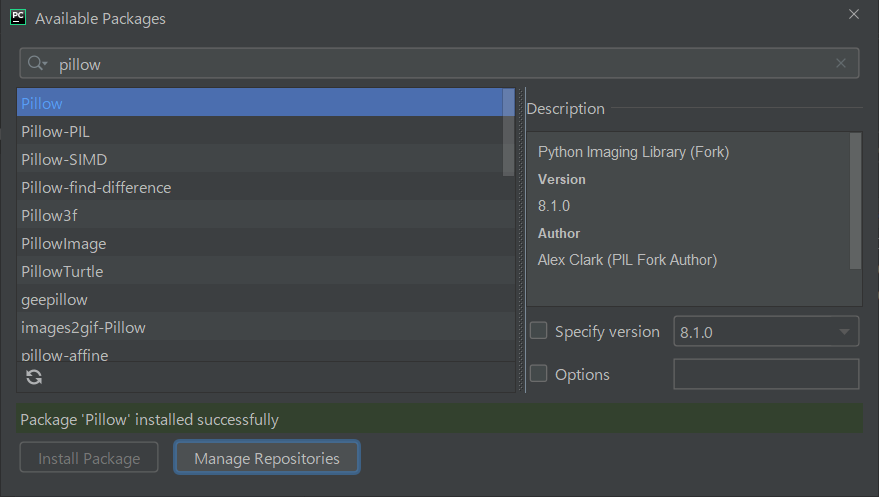This screenshot has width=879, height=497.
Task: Click the Description panel scrollbar
Action: pyautogui.click(x=855, y=200)
